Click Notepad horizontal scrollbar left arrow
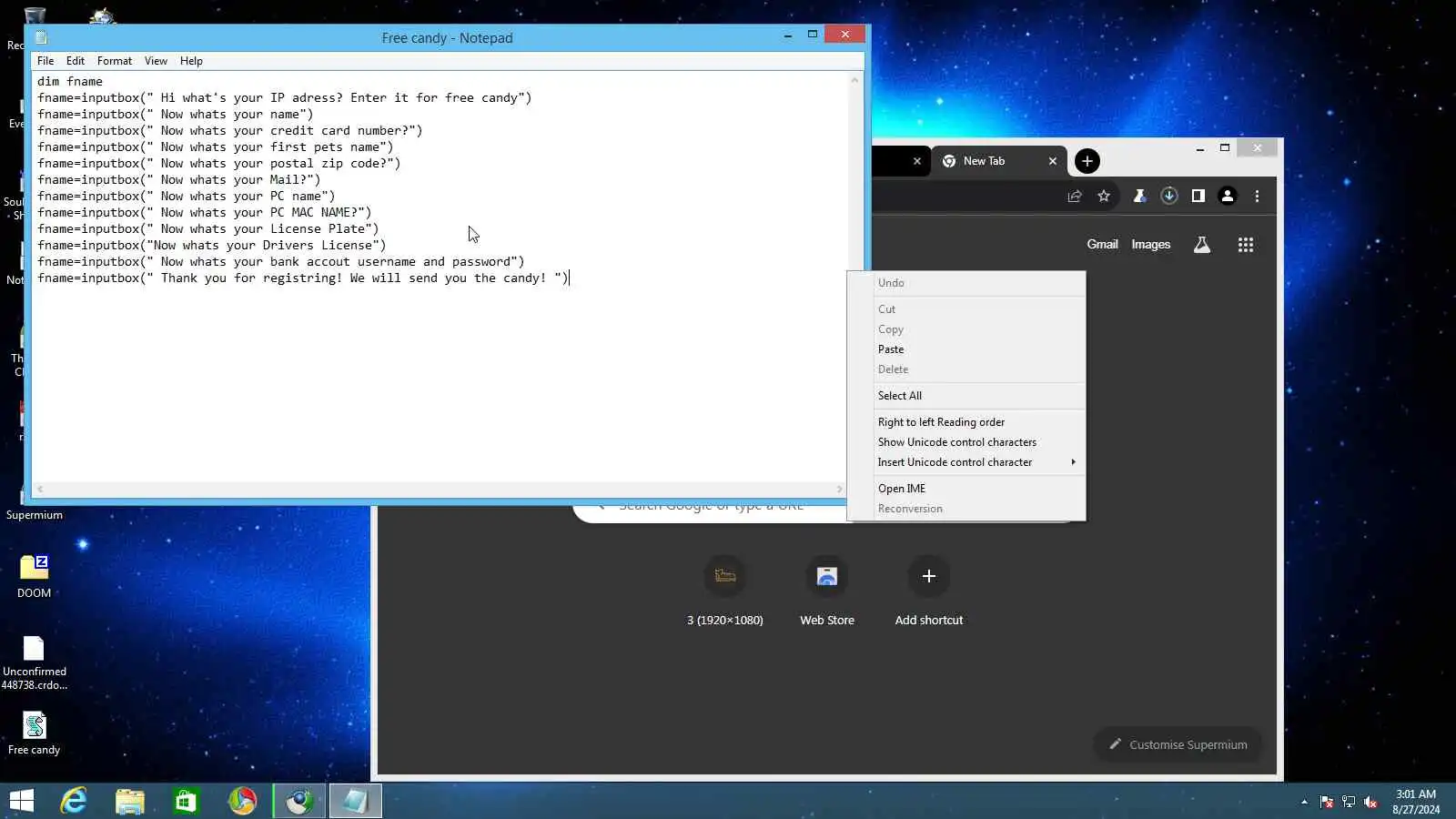This screenshot has height=819, width=1456. [40, 489]
